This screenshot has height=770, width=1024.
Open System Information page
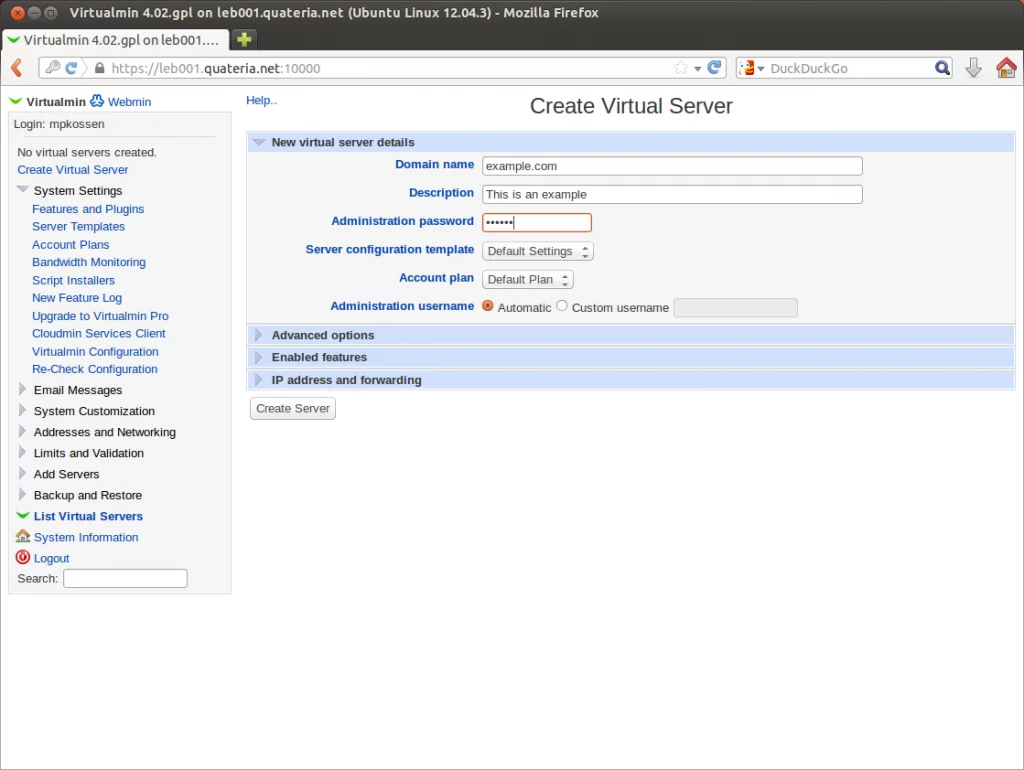point(86,537)
